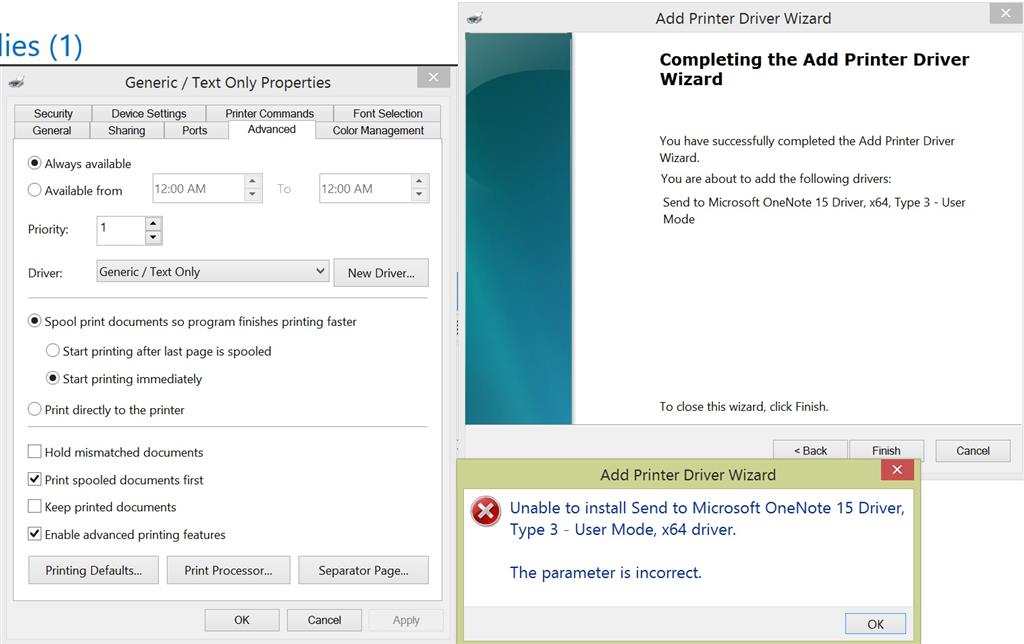Click the New Driver button

[x=381, y=271]
